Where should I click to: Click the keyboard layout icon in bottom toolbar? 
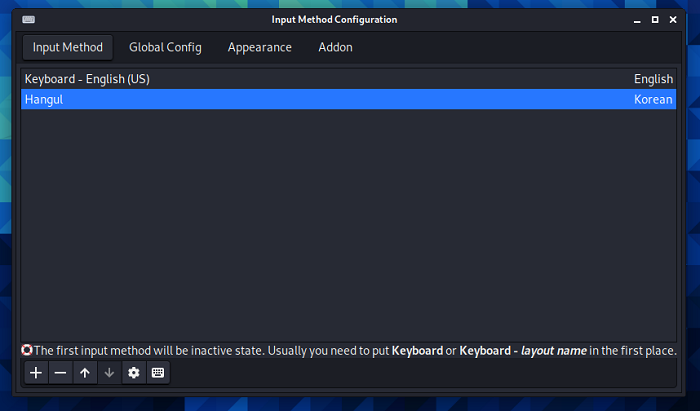coord(157,373)
